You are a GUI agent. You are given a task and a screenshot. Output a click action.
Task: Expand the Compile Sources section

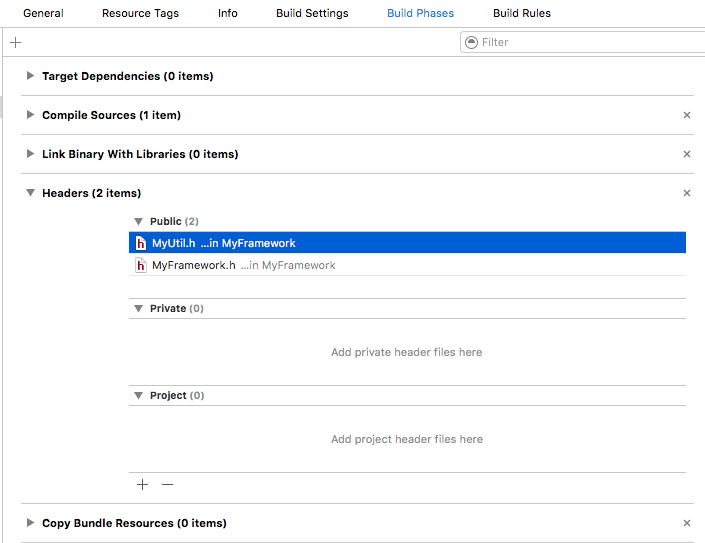[31, 115]
